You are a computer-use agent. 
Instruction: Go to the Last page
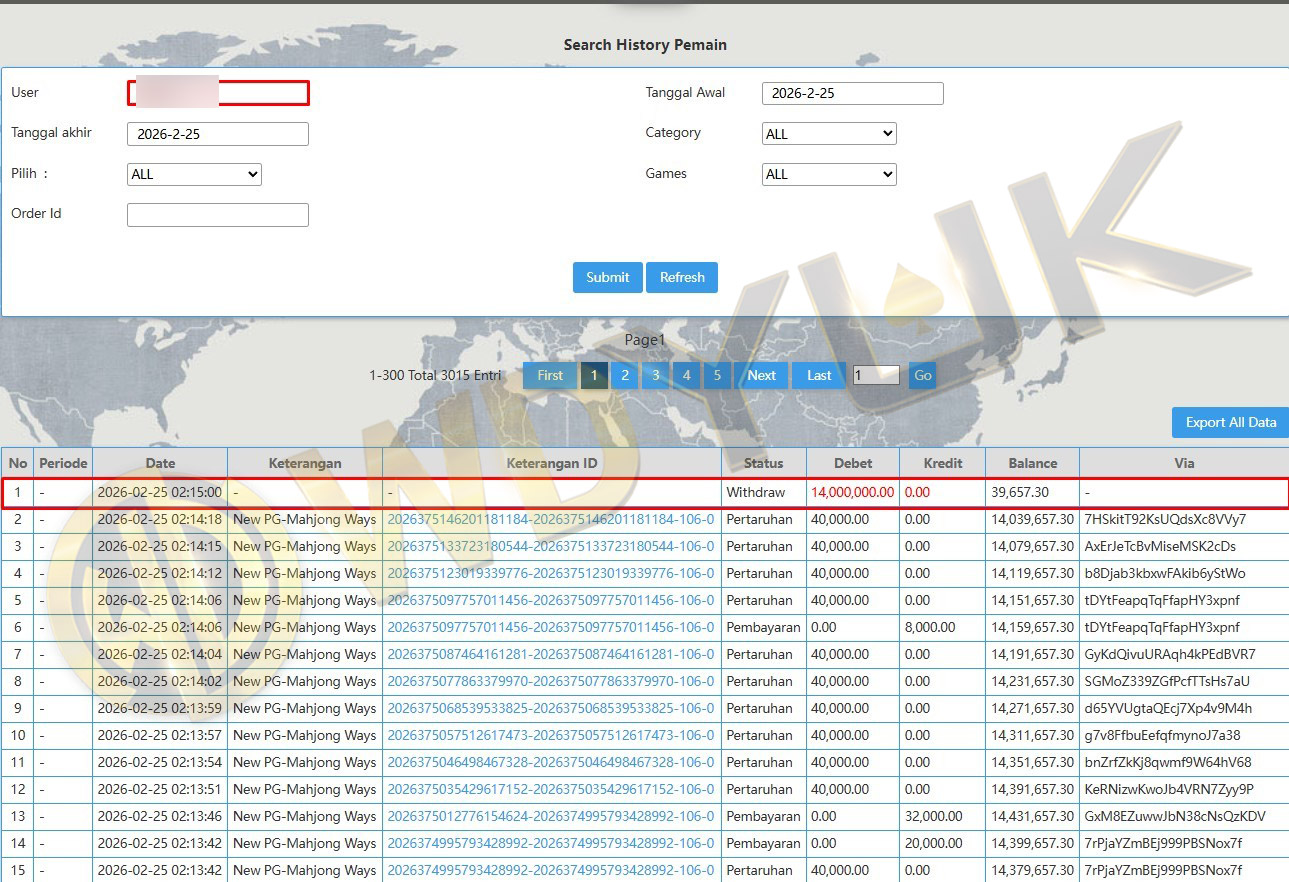pos(819,375)
